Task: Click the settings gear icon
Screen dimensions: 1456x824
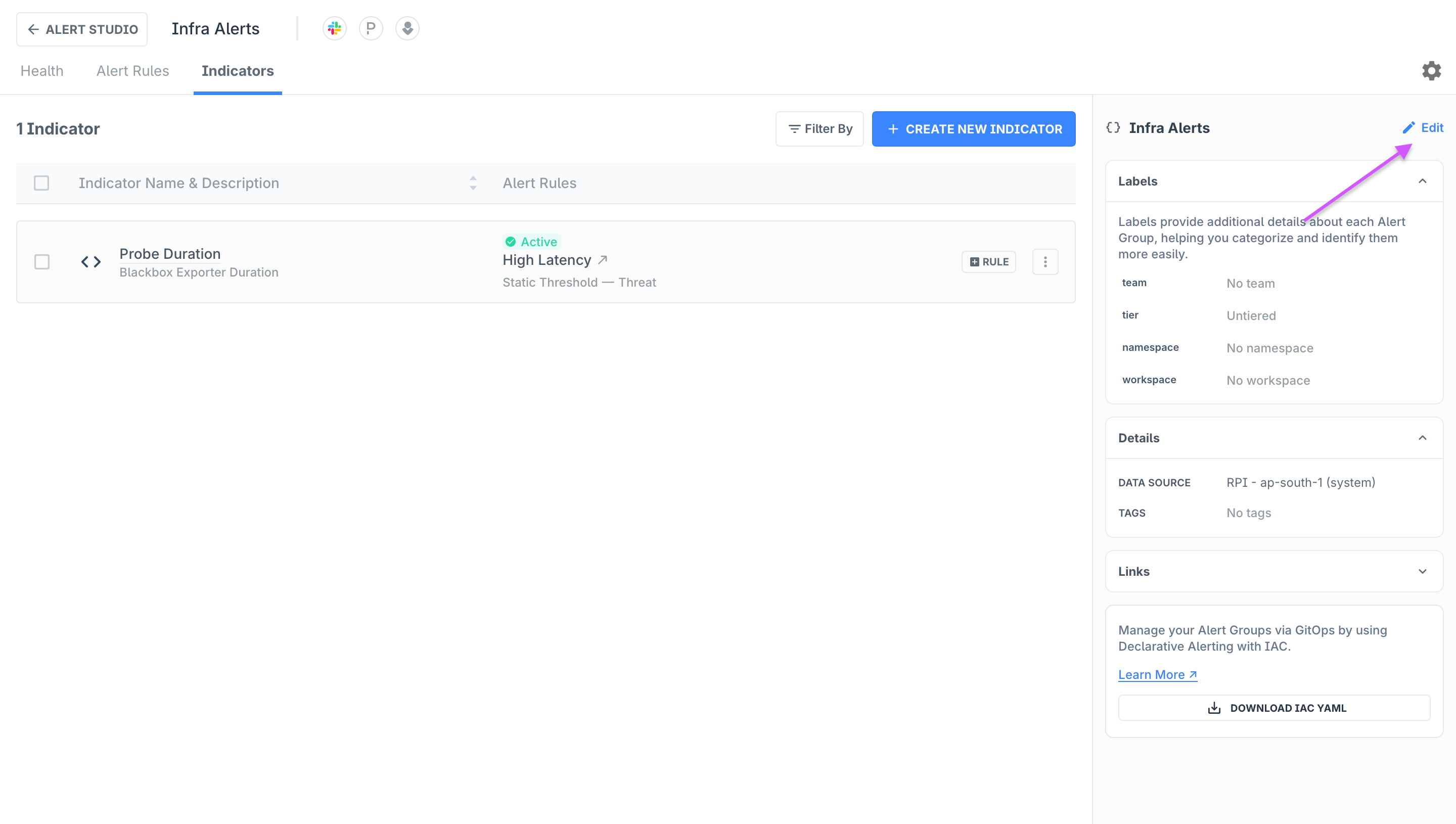Action: click(x=1432, y=71)
